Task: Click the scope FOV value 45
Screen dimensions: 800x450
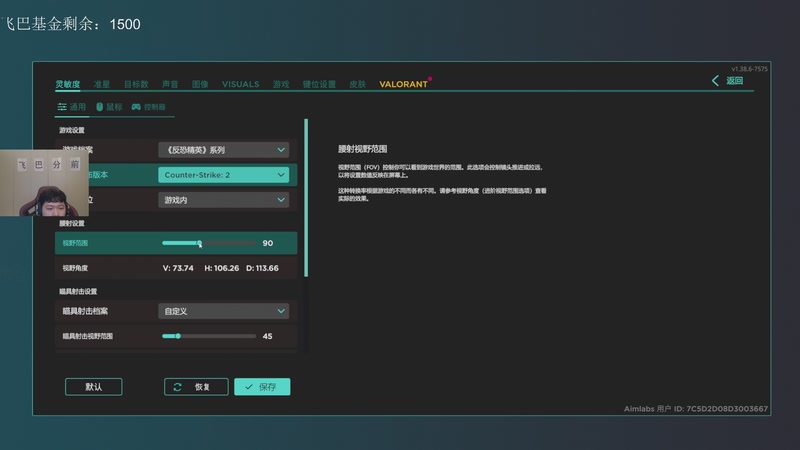Action: pyautogui.click(x=267, y=336)
